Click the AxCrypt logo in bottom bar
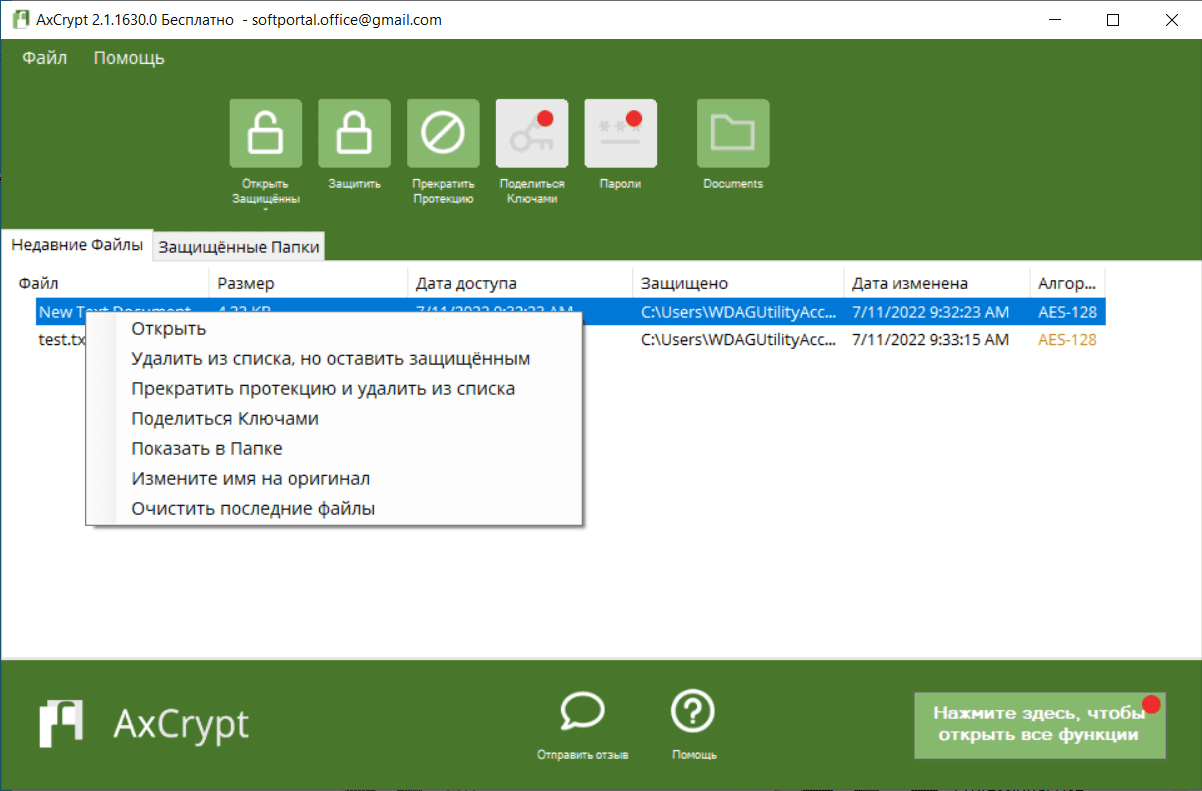Screen dimensions: 1202x791 point(144,722)
